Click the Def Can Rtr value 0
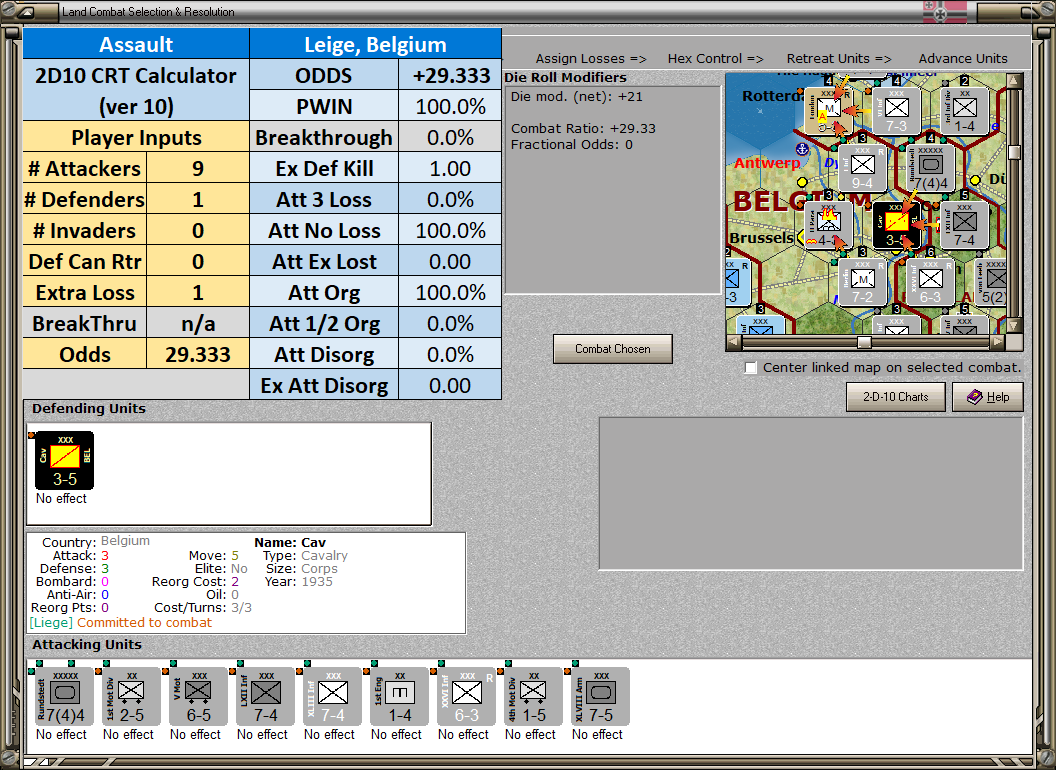 (198, 261)
